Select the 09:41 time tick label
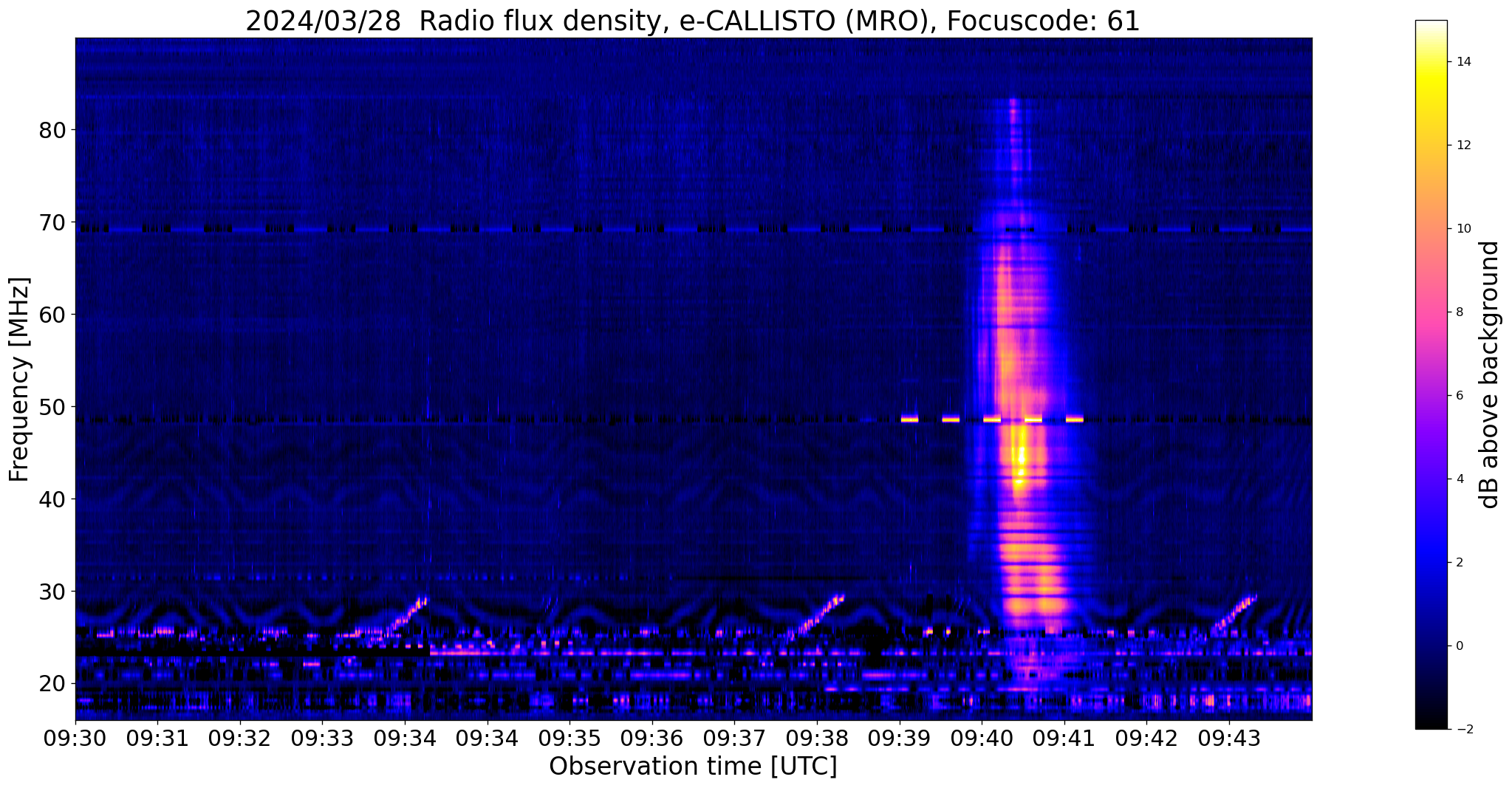This screenshot has width=1512, height=788. (x=1064, y=739)
